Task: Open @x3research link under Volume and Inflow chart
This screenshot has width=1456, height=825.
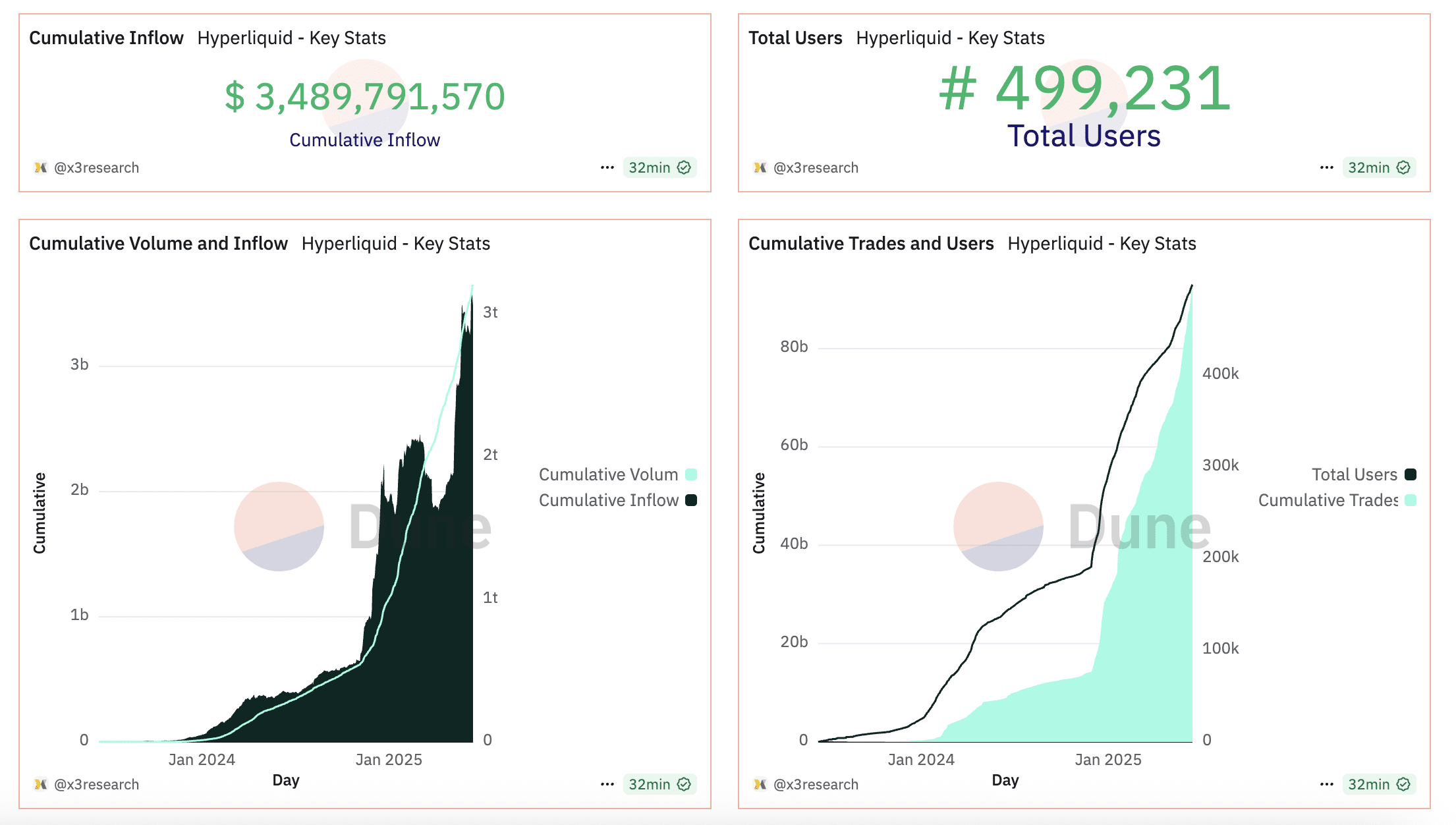Action: click(96, 785)
